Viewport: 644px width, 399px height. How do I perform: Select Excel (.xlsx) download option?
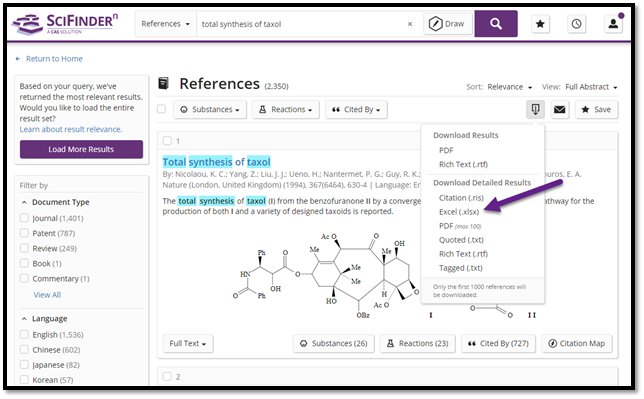pos(459,212)
